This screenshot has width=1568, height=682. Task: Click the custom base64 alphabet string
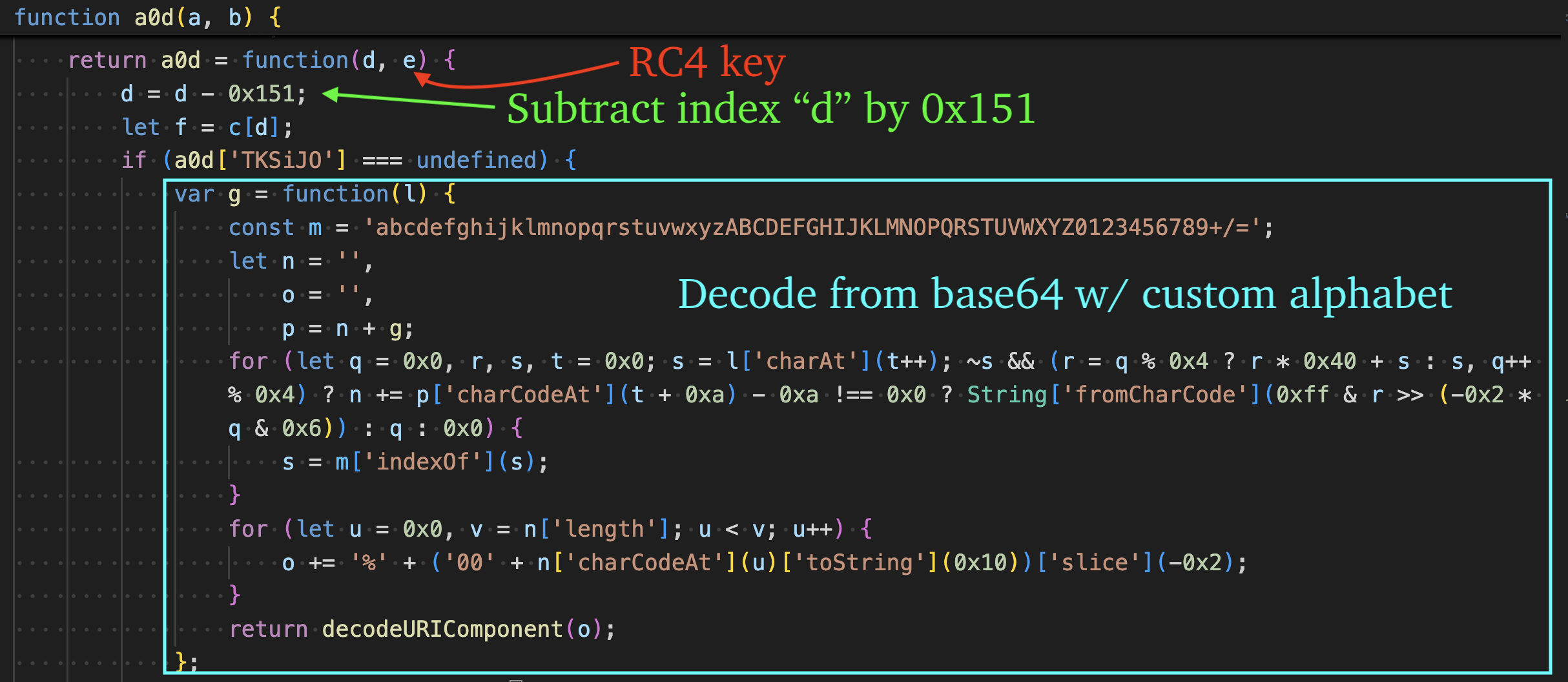814,227
